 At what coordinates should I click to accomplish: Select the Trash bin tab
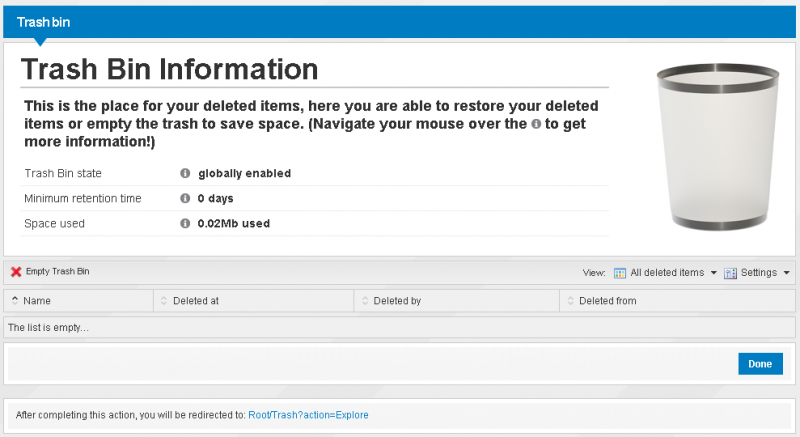(x=43, y=22)
